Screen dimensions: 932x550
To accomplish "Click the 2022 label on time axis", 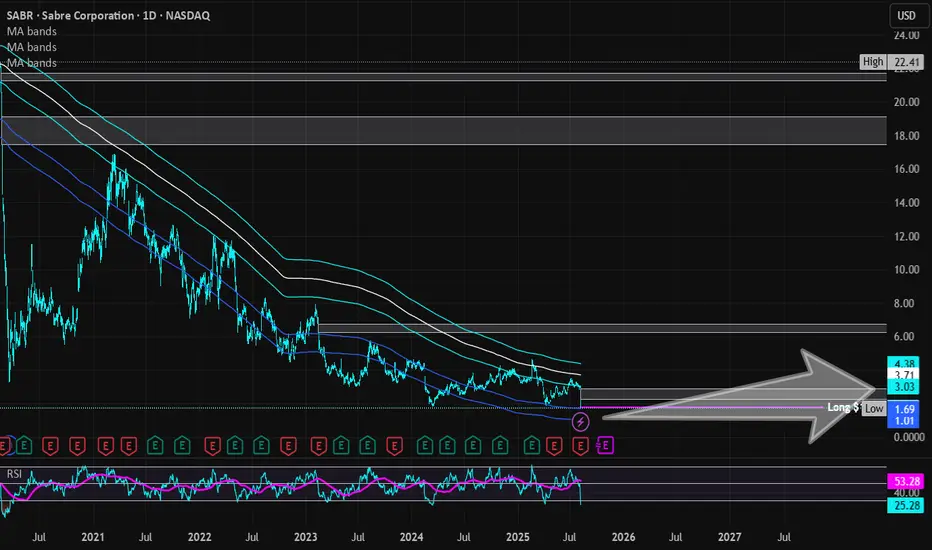I will [x=199, y=537].
